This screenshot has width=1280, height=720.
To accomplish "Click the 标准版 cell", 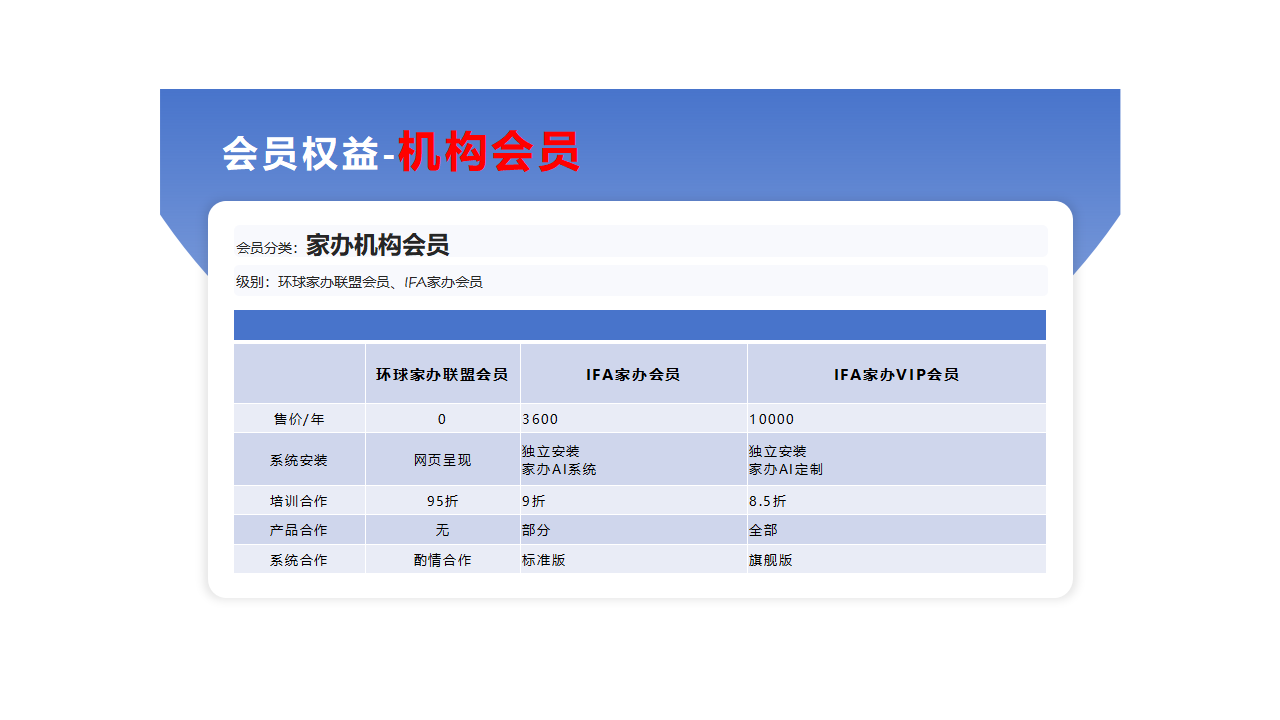I will (x=633, y=560).
